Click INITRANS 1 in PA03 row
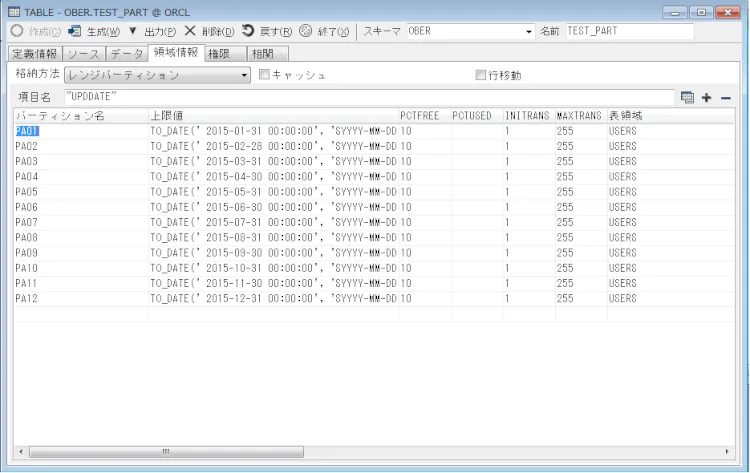 [507, 162]
